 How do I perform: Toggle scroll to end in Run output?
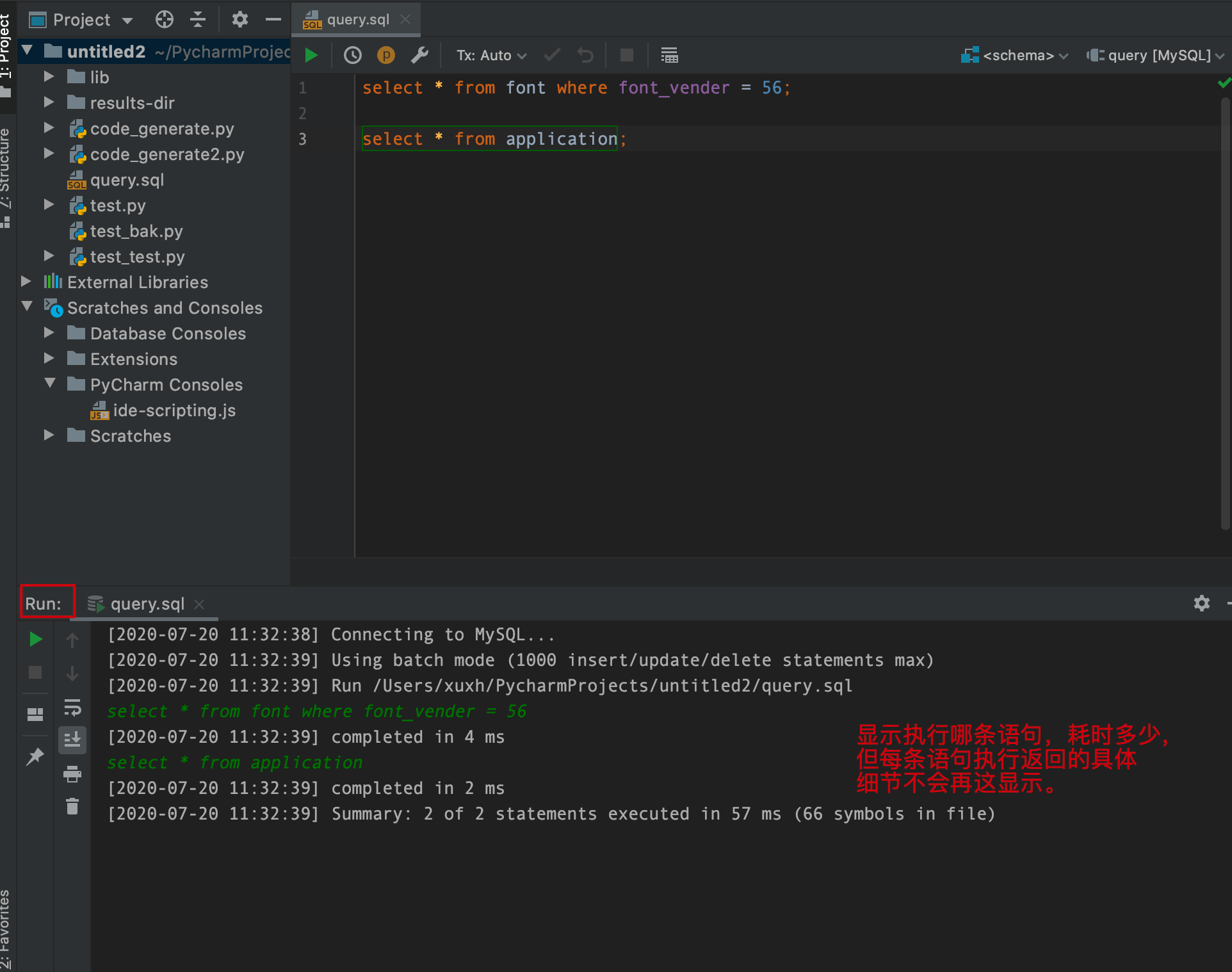(72, 740)
